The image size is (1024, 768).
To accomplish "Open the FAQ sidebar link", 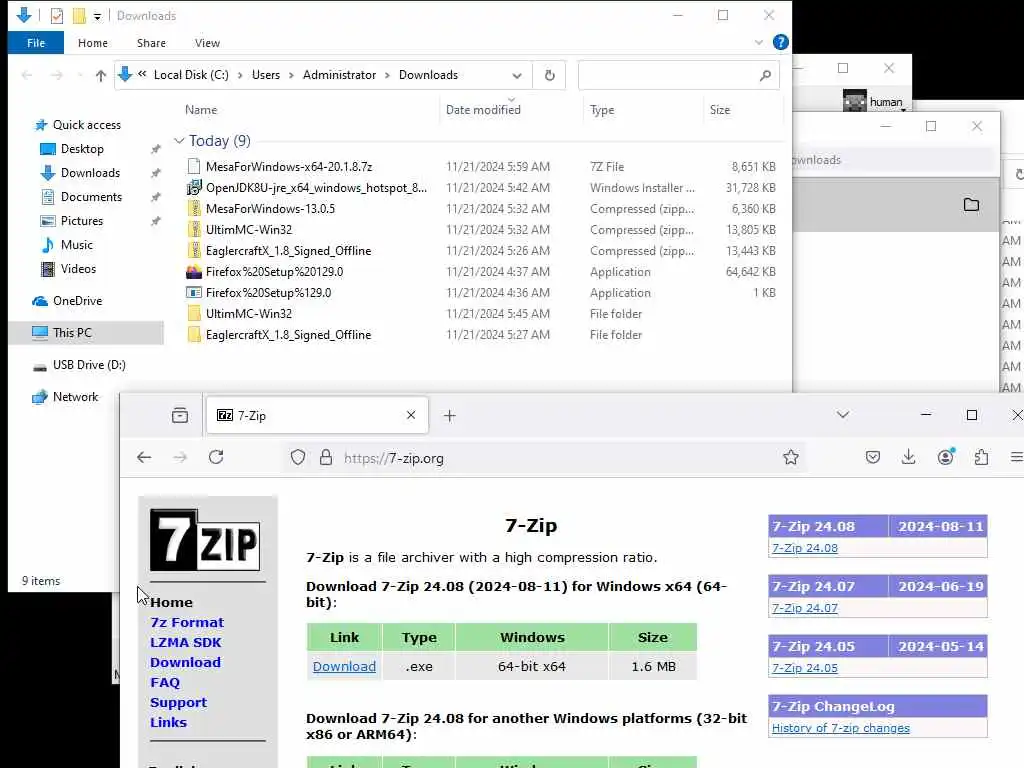I will (x=165, y=682).
